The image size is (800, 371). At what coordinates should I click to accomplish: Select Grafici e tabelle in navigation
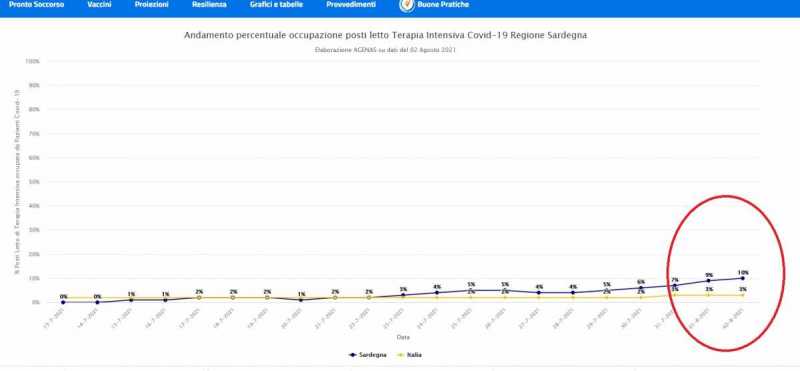pos(276,5)
